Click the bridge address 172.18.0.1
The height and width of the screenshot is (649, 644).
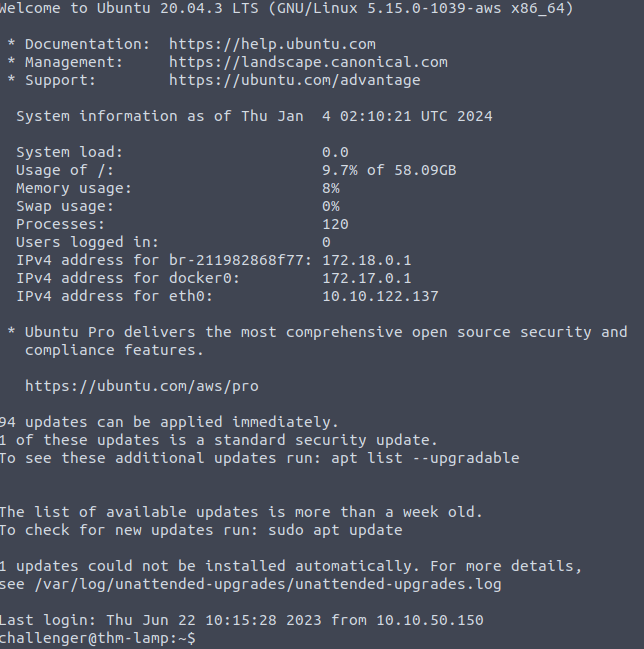[367, 260]
